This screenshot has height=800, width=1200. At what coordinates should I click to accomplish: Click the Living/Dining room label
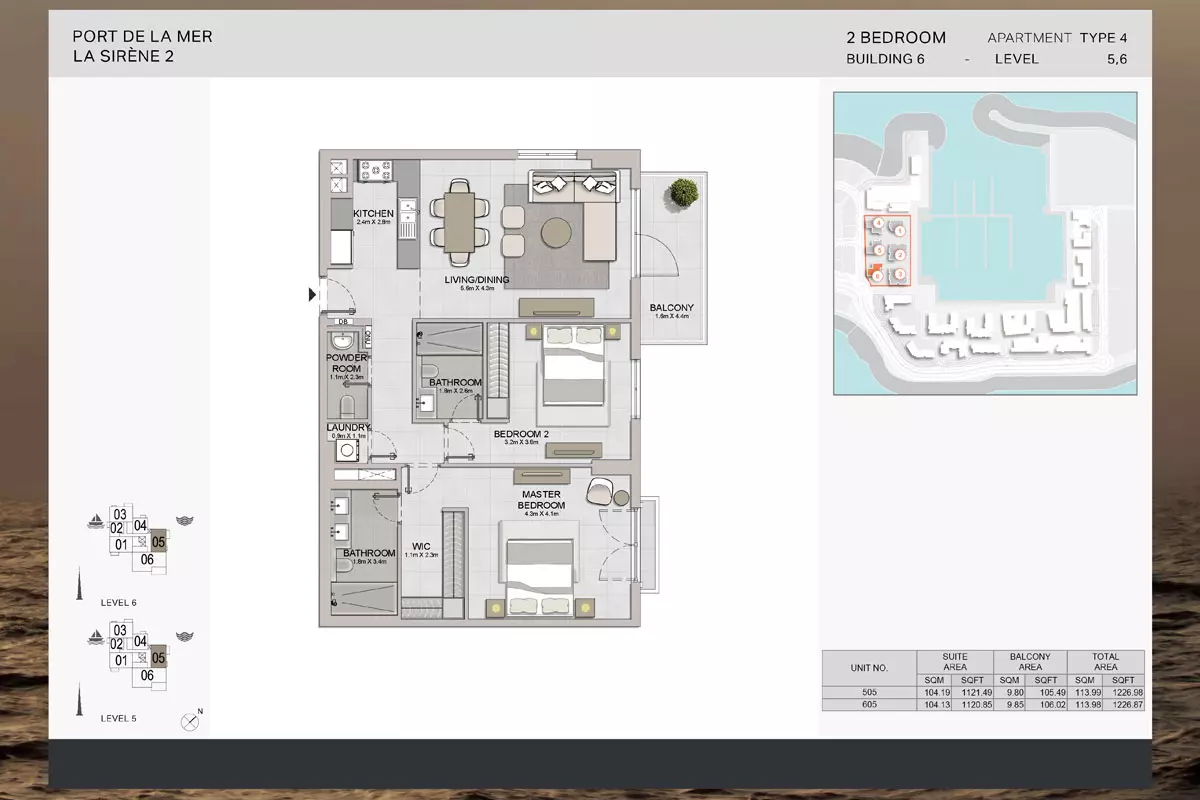click(477, 280)
